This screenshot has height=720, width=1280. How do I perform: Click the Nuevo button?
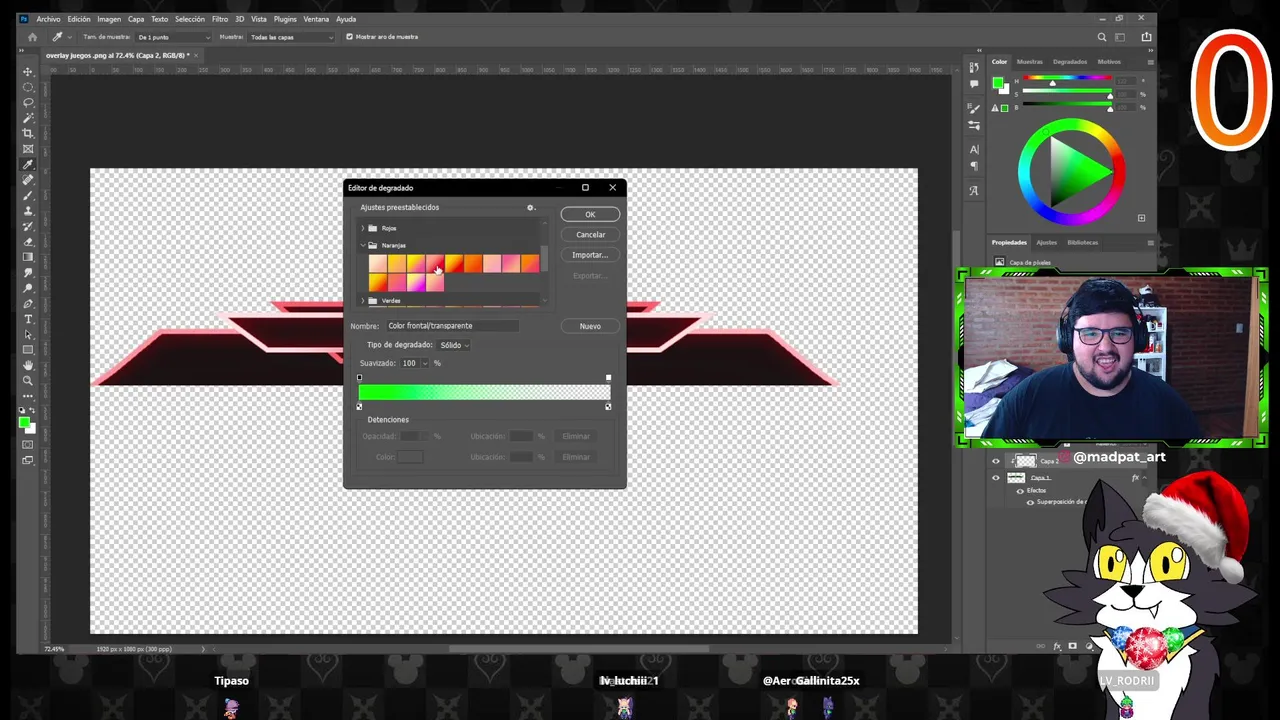tap(590, 326)
